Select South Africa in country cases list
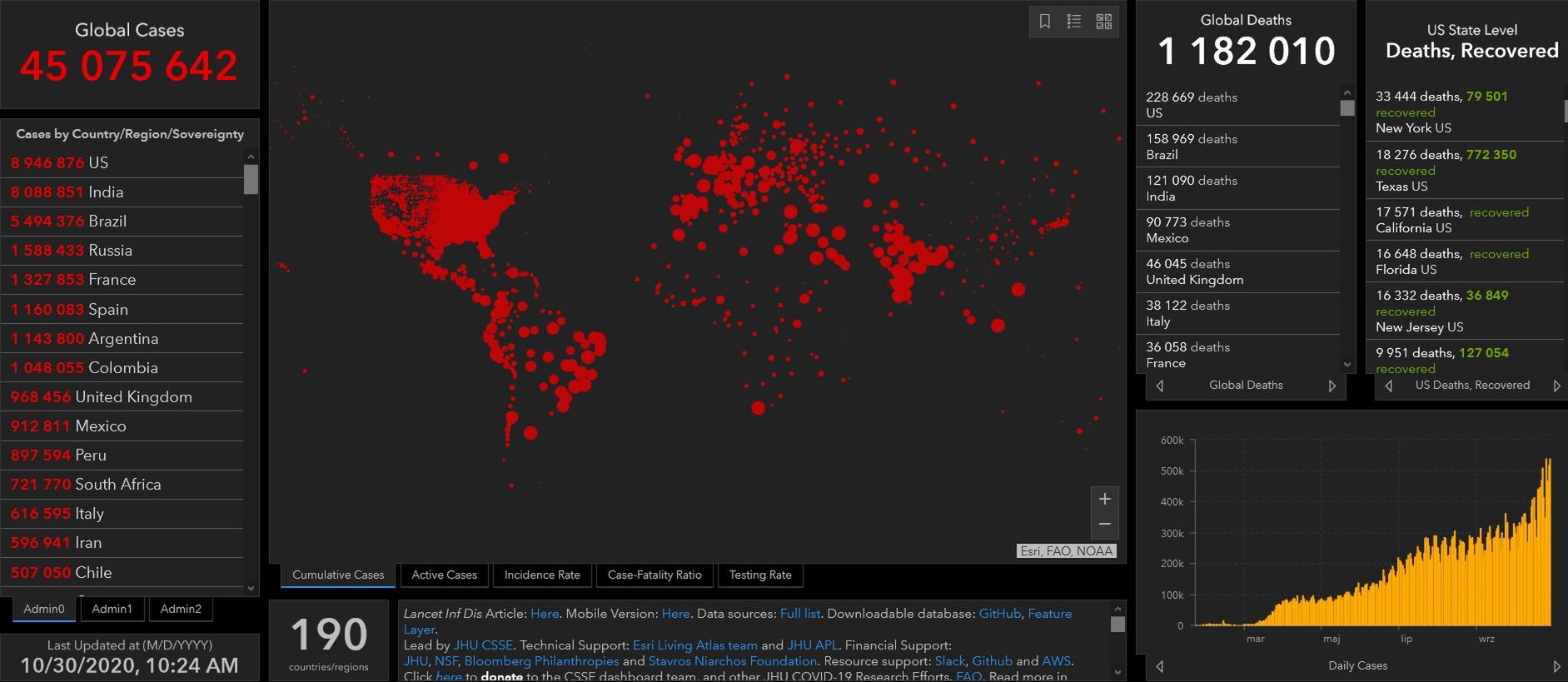This screenshot has width=1568, height=682. [122, 485]
